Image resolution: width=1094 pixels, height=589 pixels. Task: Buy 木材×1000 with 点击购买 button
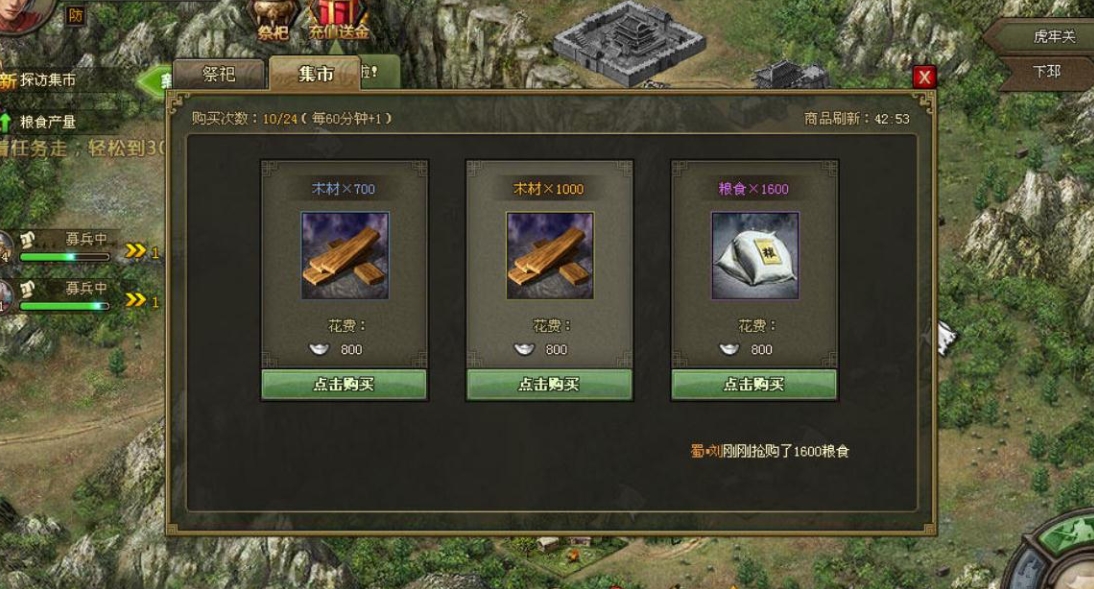click(549, 385)
